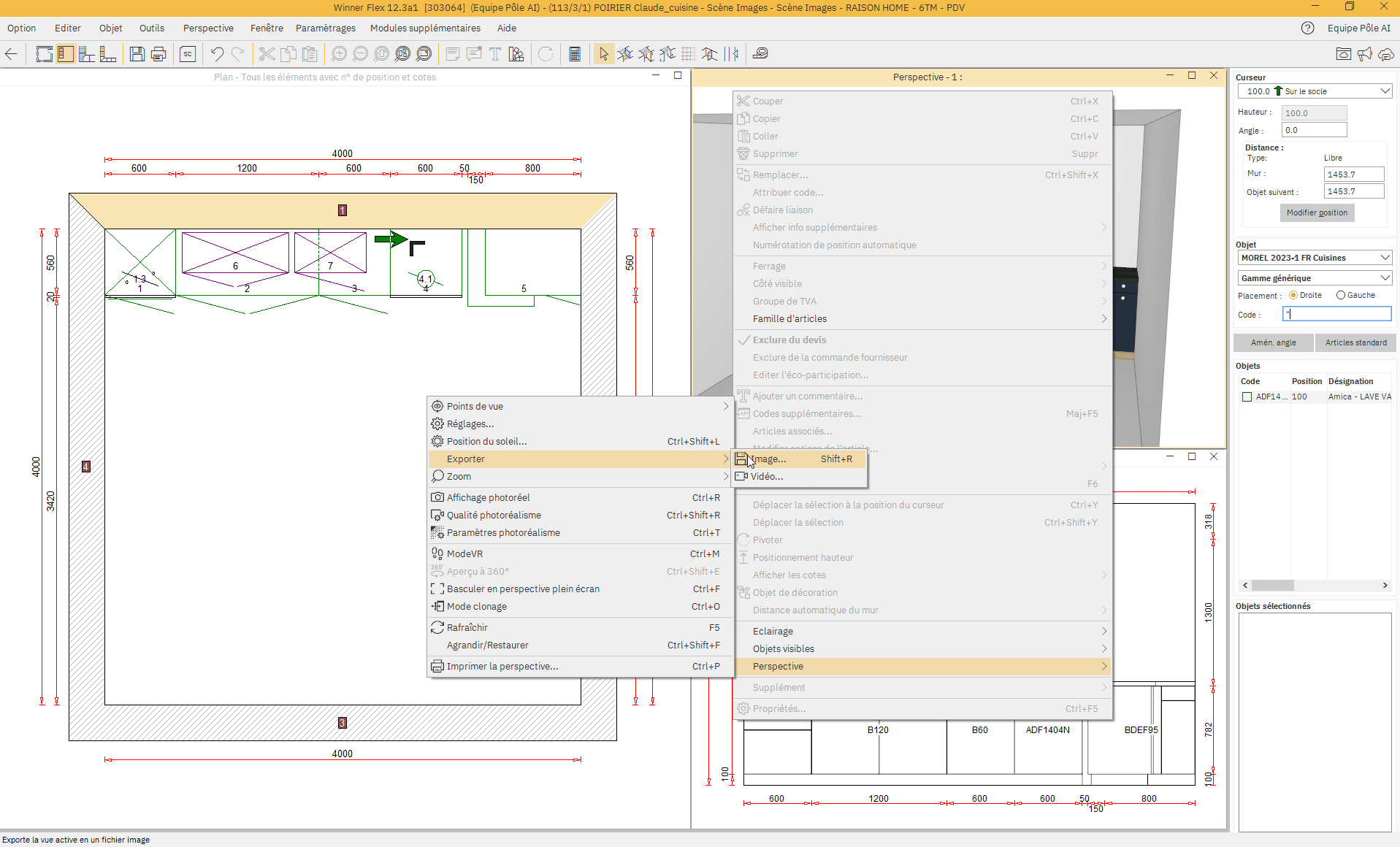The height and width of the screenshot is (847, 1400).
Task: Select the arrow pointer selection tool
Action: [x=603, y=54]
